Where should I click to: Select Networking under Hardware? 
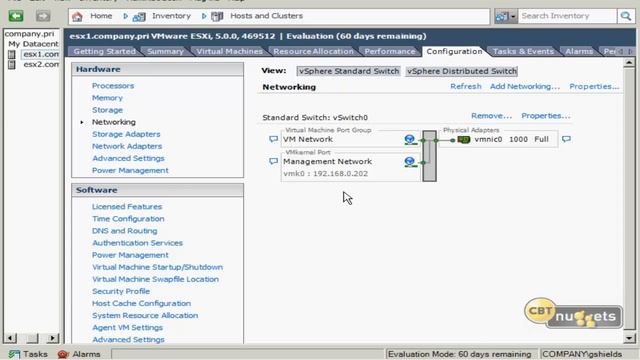tap(114, 122)
